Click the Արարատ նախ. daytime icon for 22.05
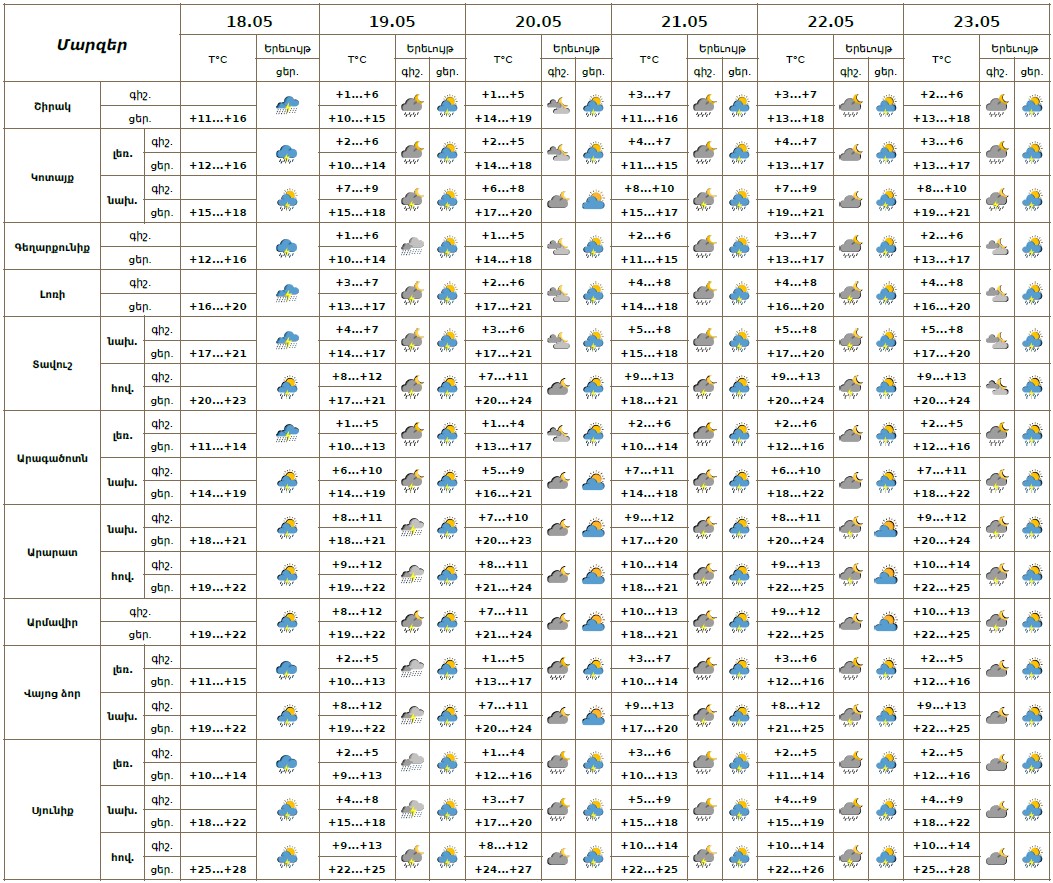Image resolution: width=1053 pixels, height=883 pixels. coord(886,528)
